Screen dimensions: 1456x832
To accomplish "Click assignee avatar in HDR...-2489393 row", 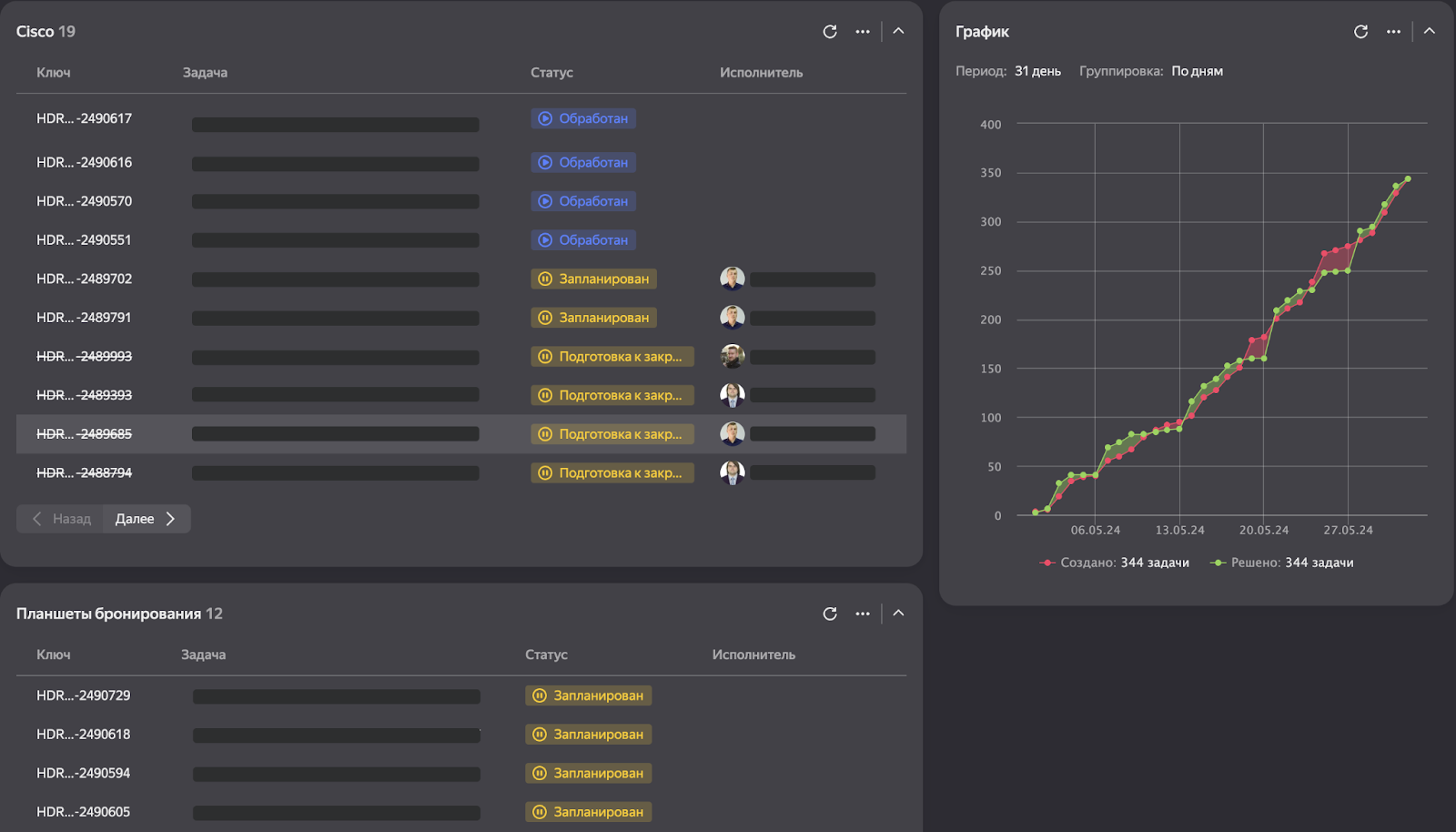I will 733,395.
